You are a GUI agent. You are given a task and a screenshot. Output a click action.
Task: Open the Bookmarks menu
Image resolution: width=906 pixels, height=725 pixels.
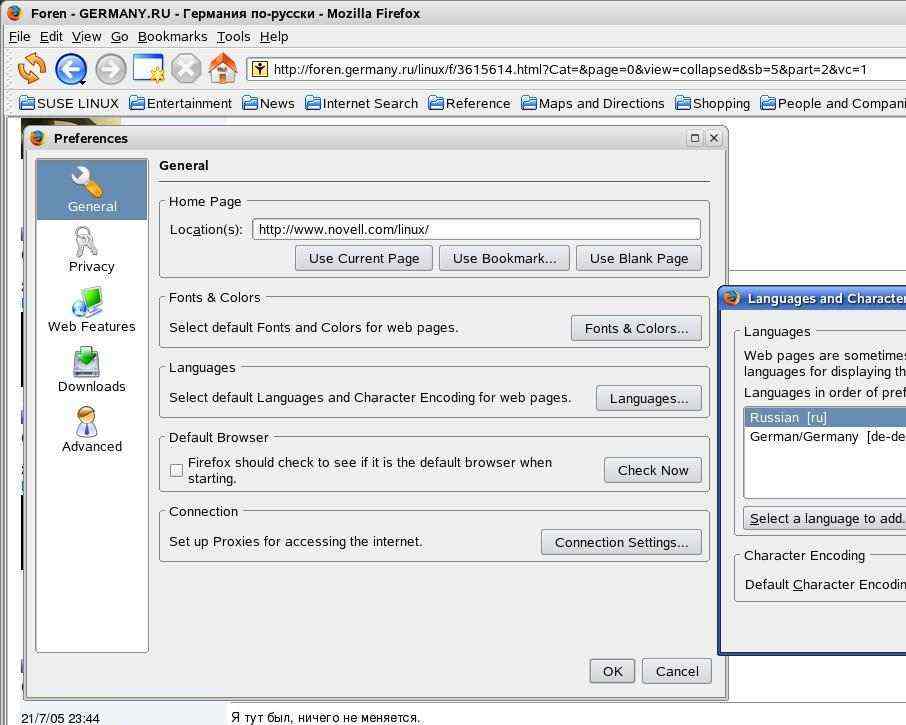[172, 36]
